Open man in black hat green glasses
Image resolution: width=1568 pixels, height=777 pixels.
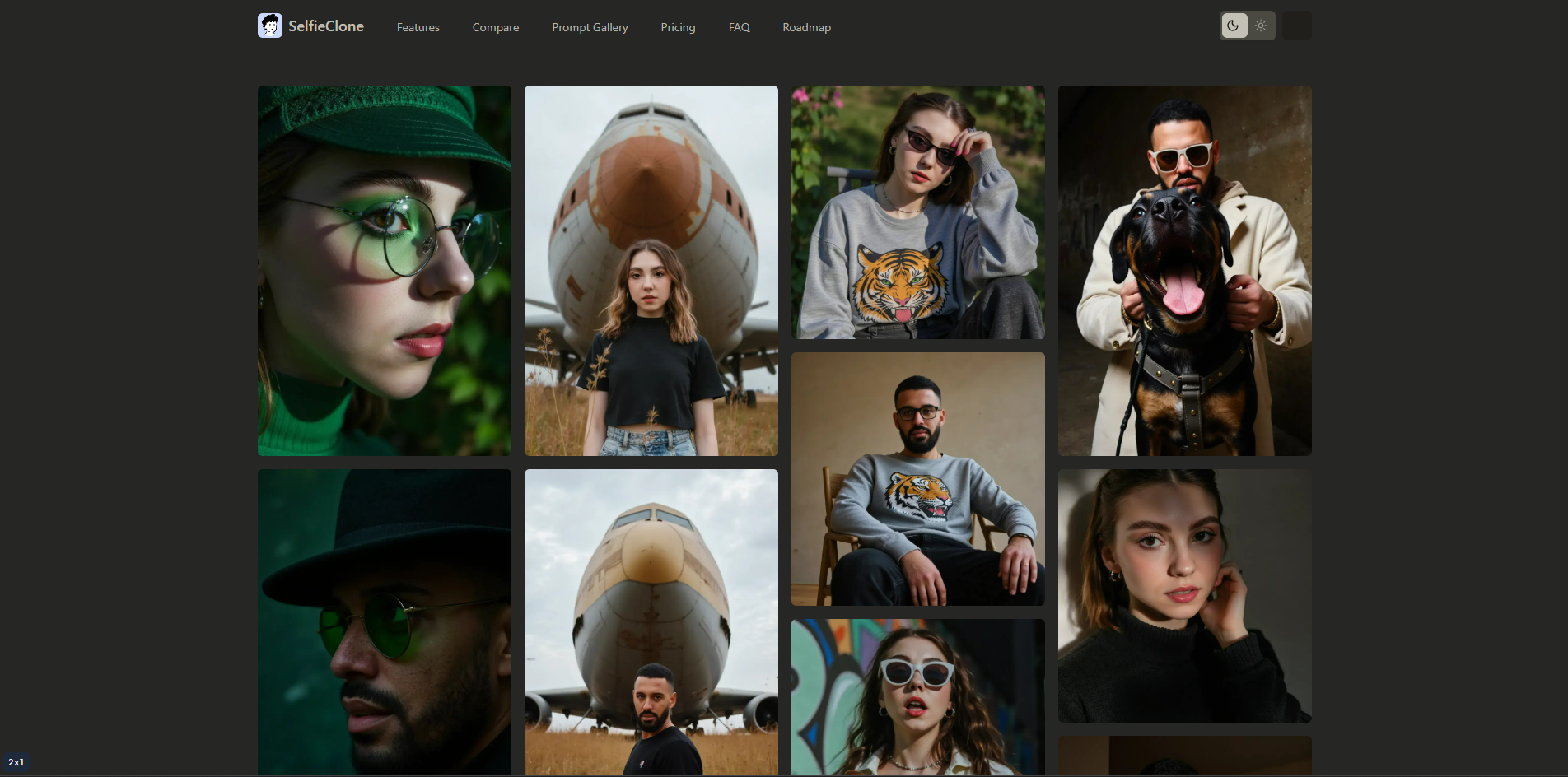384,621
